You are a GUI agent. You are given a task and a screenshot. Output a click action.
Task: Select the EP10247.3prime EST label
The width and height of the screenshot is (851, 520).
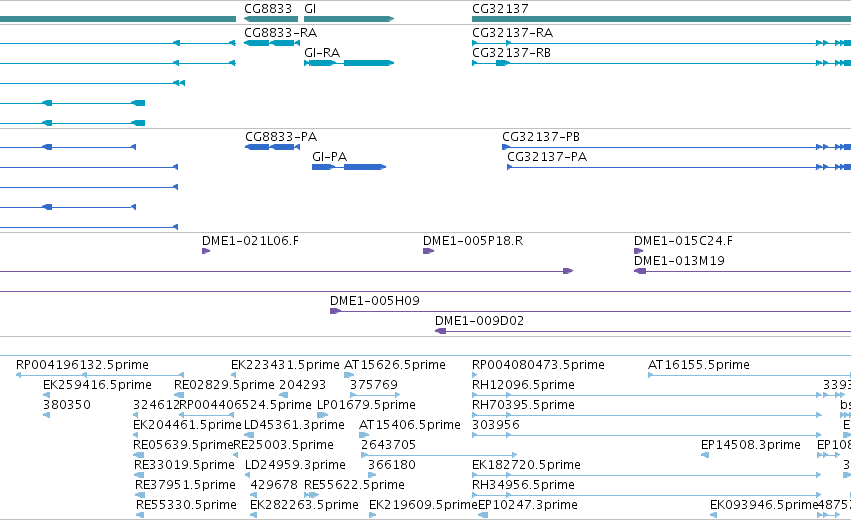coord(528,506)
